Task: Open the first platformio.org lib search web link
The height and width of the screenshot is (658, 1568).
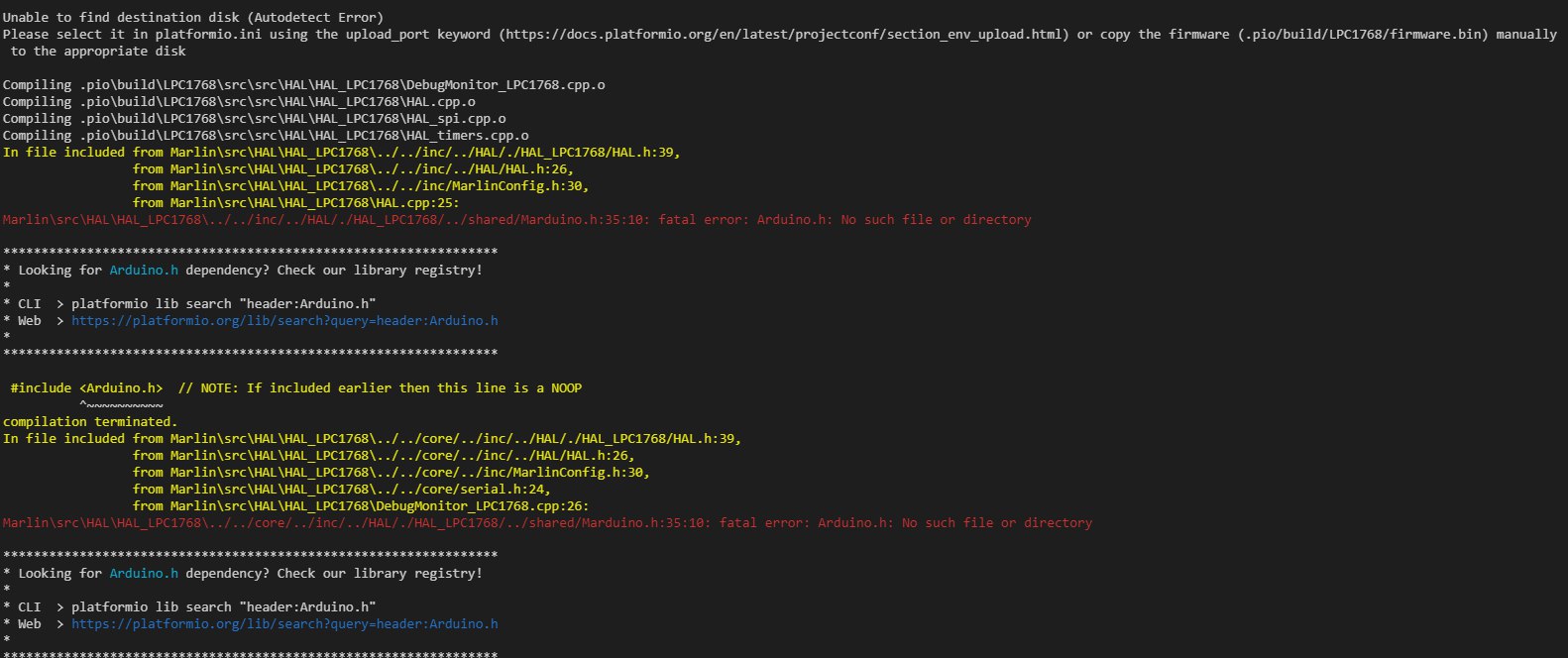Action: click(x=284, y=320)
